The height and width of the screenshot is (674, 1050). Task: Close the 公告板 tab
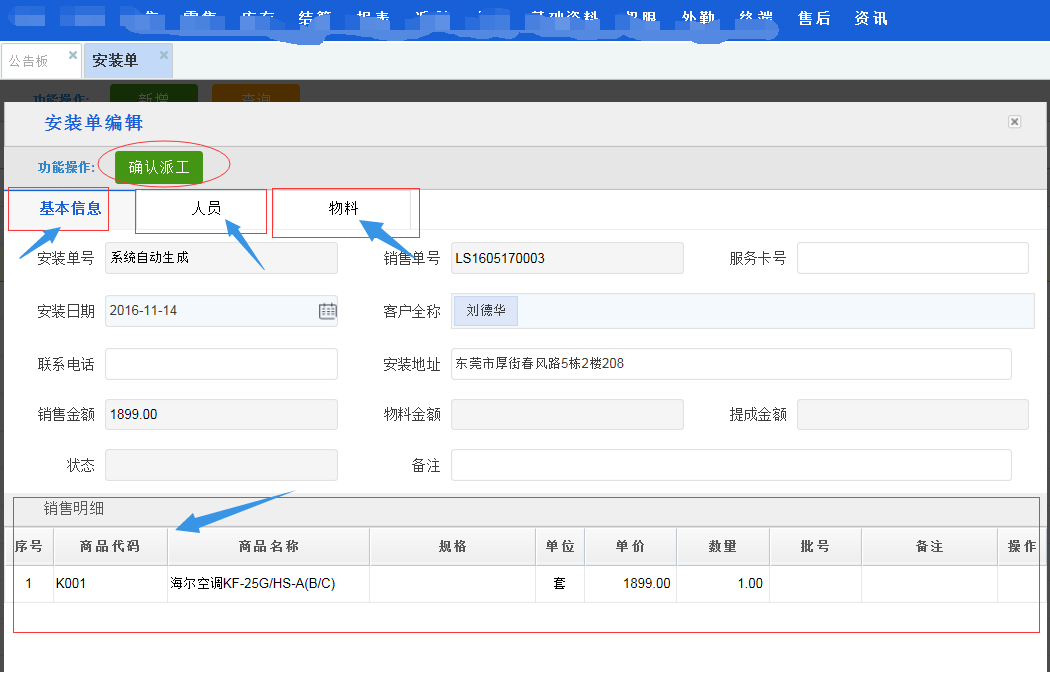click(73, 55)
